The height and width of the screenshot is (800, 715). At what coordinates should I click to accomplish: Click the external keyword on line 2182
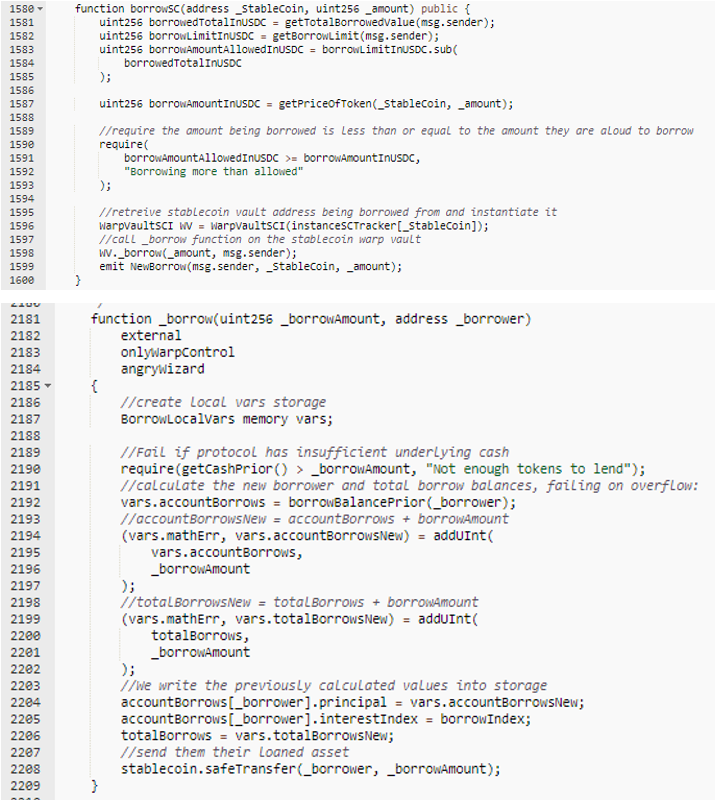coord(151,336)
